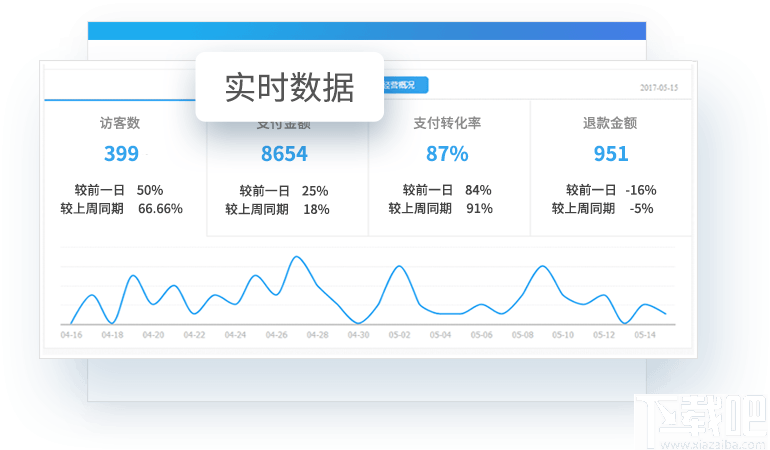Select the 访客数 card title

click(120, 123)
